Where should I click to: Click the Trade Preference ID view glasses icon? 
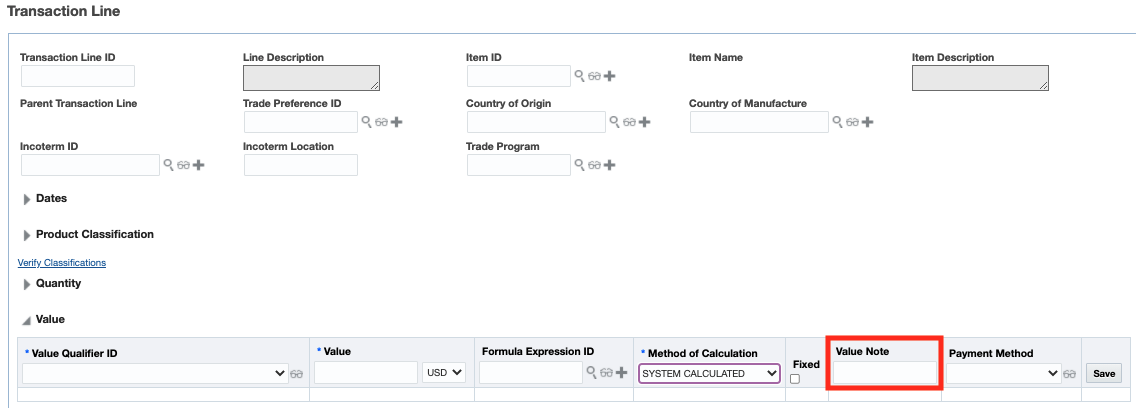pos(381,122)
